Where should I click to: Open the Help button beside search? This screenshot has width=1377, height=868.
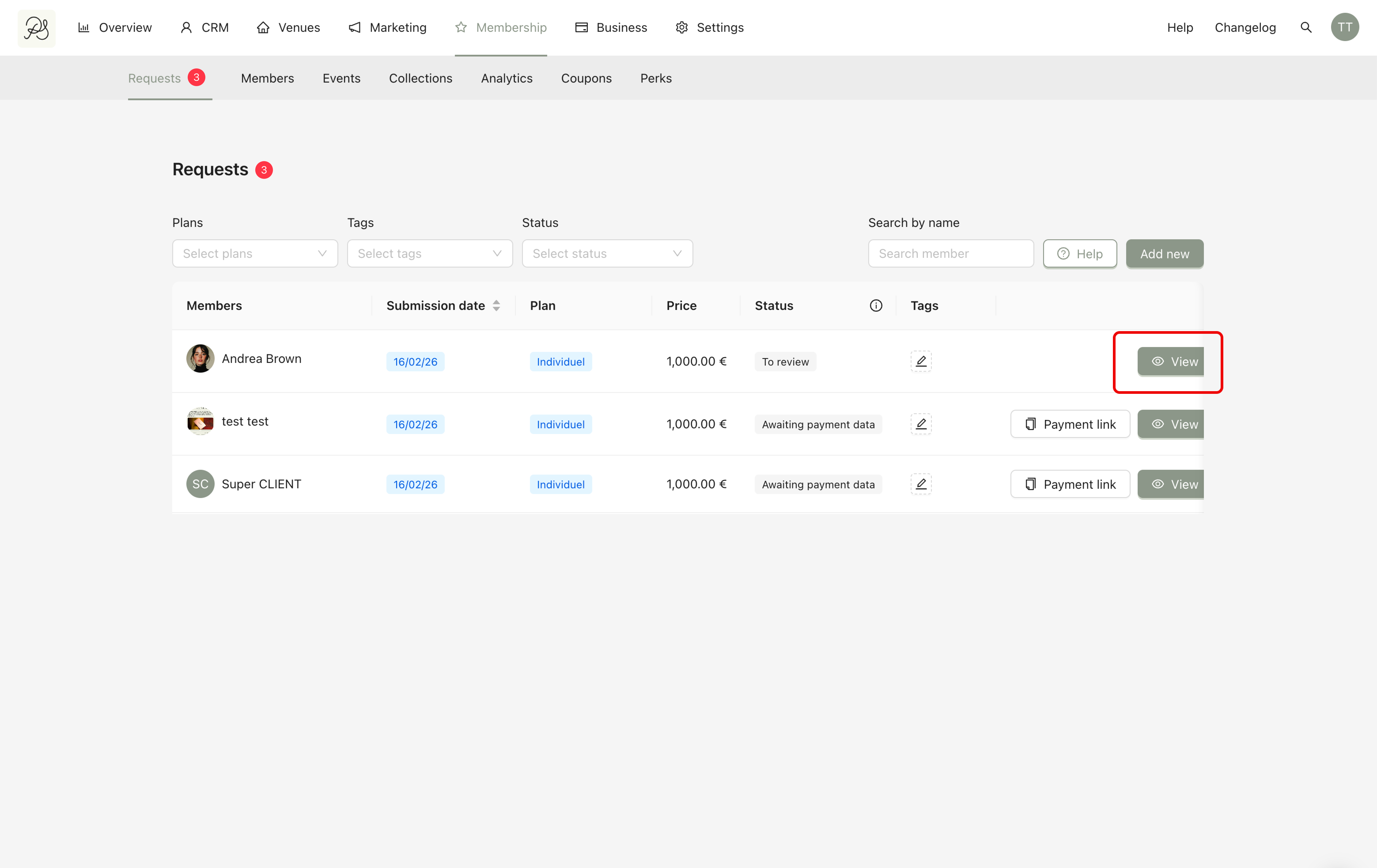coord(1080,253)
